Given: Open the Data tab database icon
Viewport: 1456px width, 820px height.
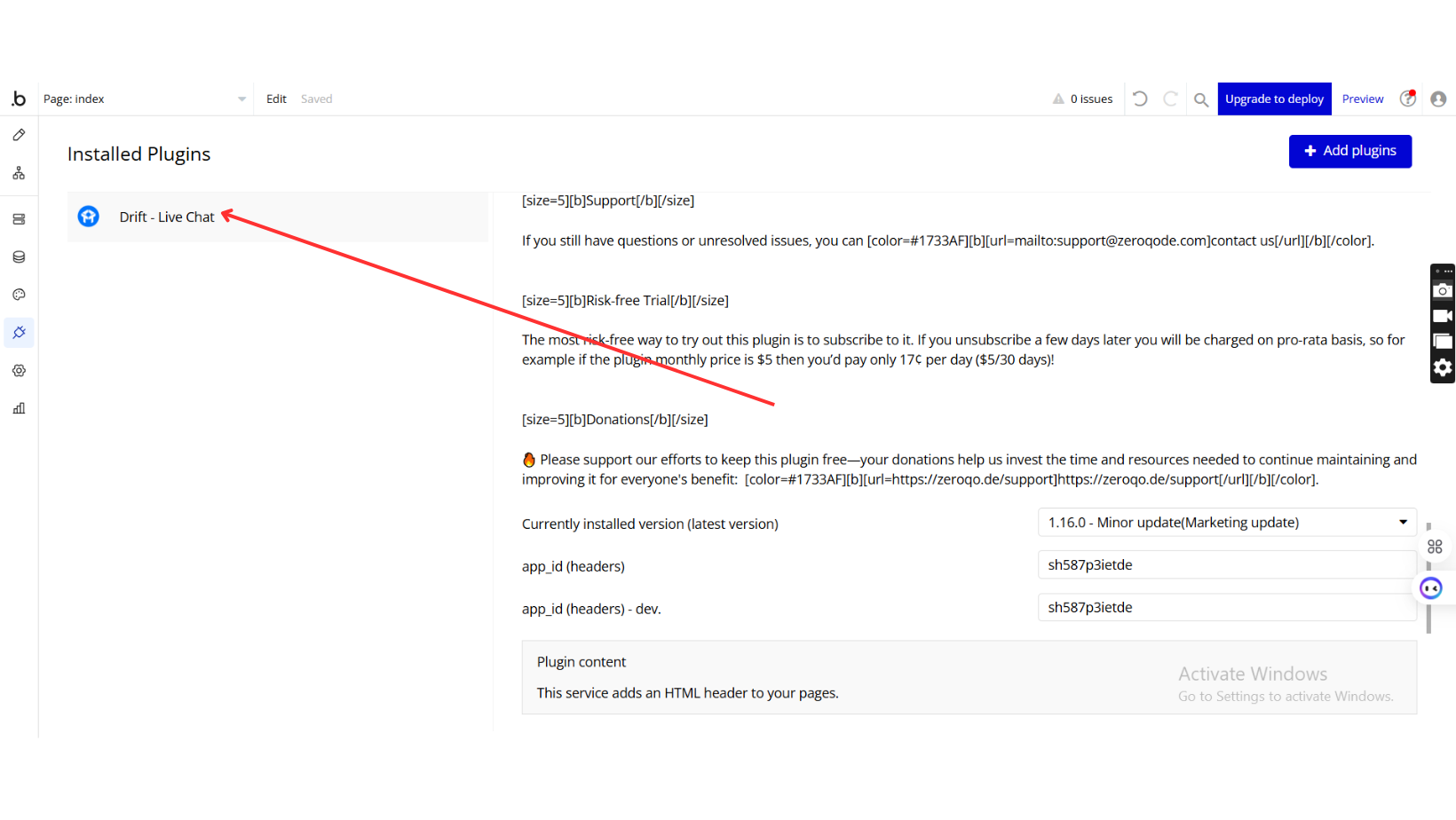Looking at the screenshot, I should tap(19, 257).
